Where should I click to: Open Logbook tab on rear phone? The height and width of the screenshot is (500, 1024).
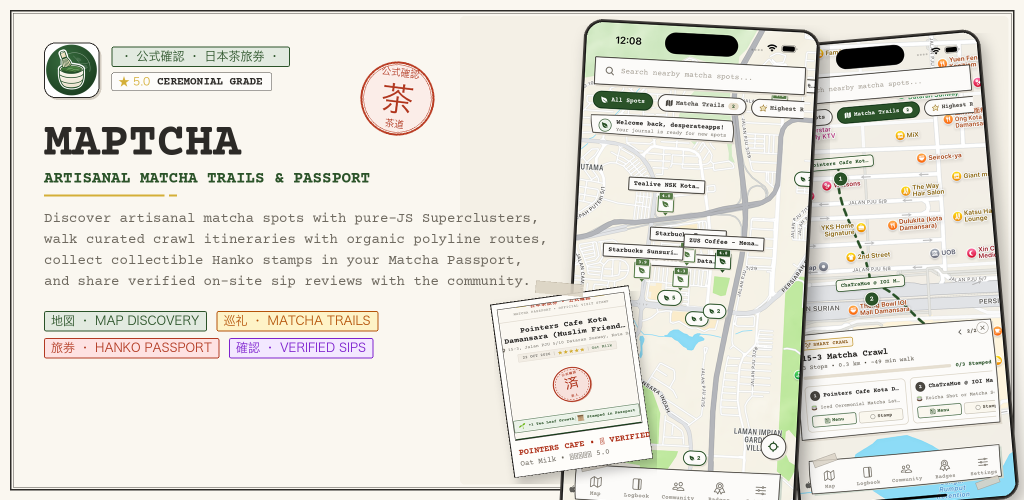(x=868, y=475)
